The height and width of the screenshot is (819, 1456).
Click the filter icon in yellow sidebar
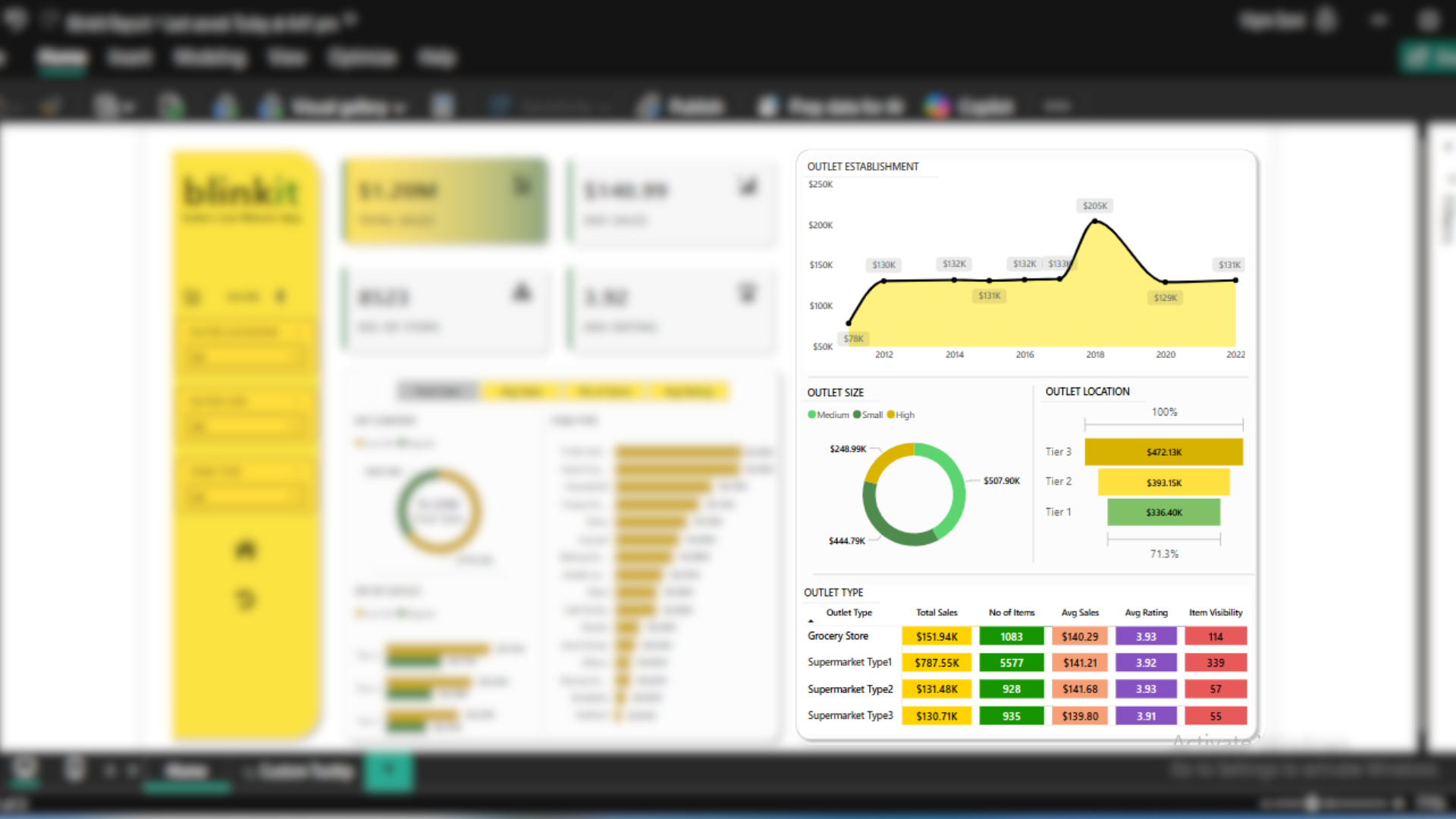tap(193, 297)
